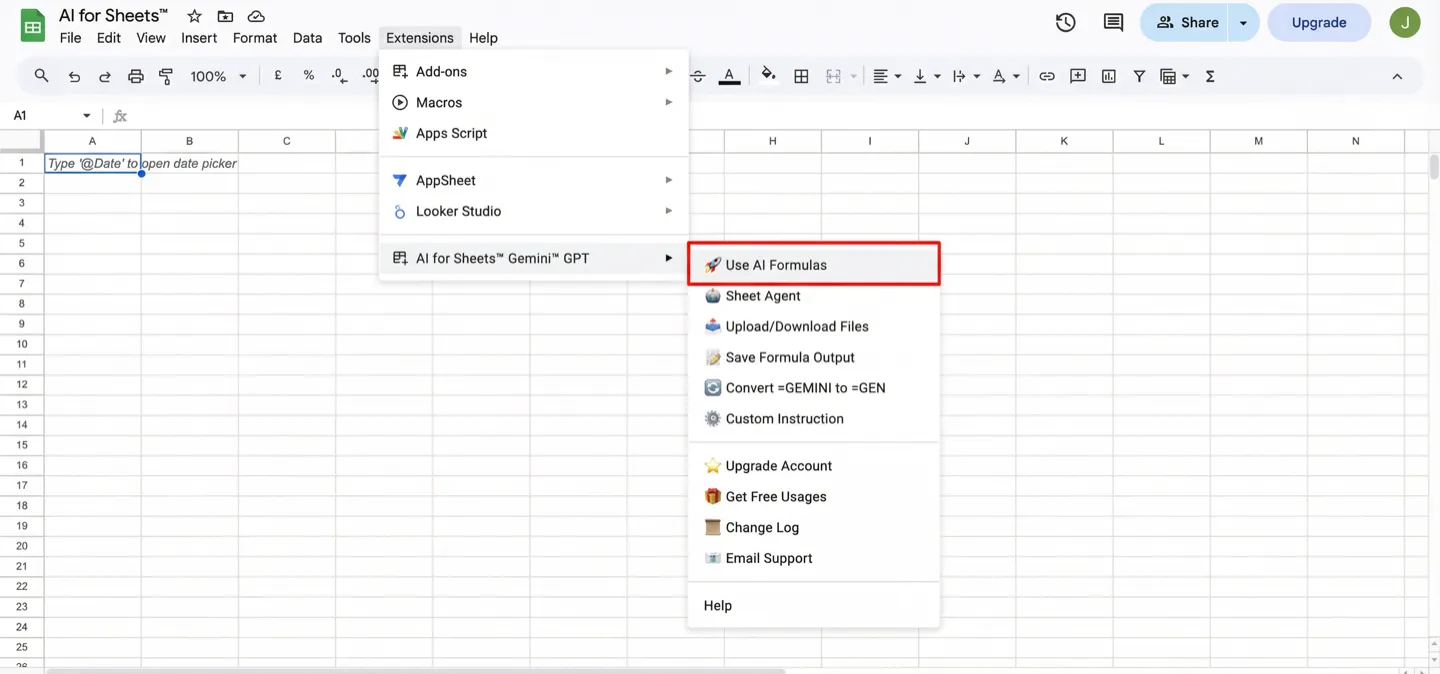
Task: Insert a link from the toolbar
Action: [1047, 75]
